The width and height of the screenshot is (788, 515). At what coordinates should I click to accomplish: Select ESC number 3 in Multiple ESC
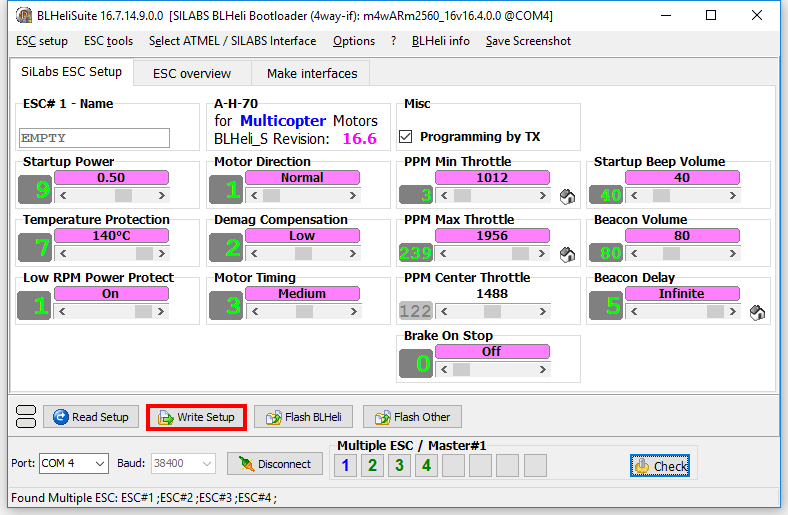click(399, 465)
